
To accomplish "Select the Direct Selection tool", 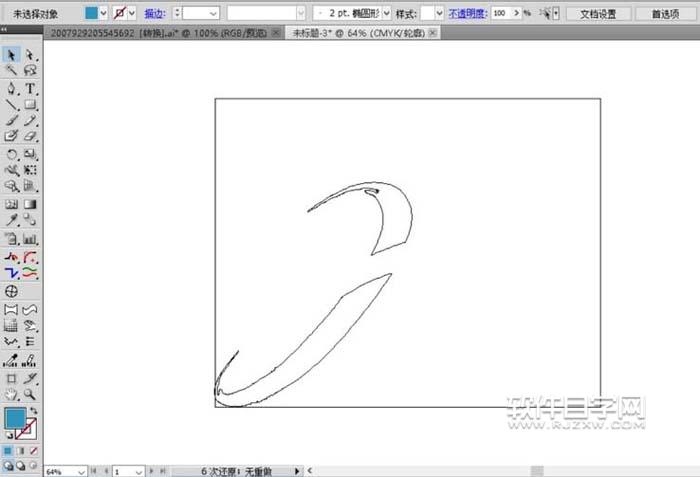I will 30,55.
